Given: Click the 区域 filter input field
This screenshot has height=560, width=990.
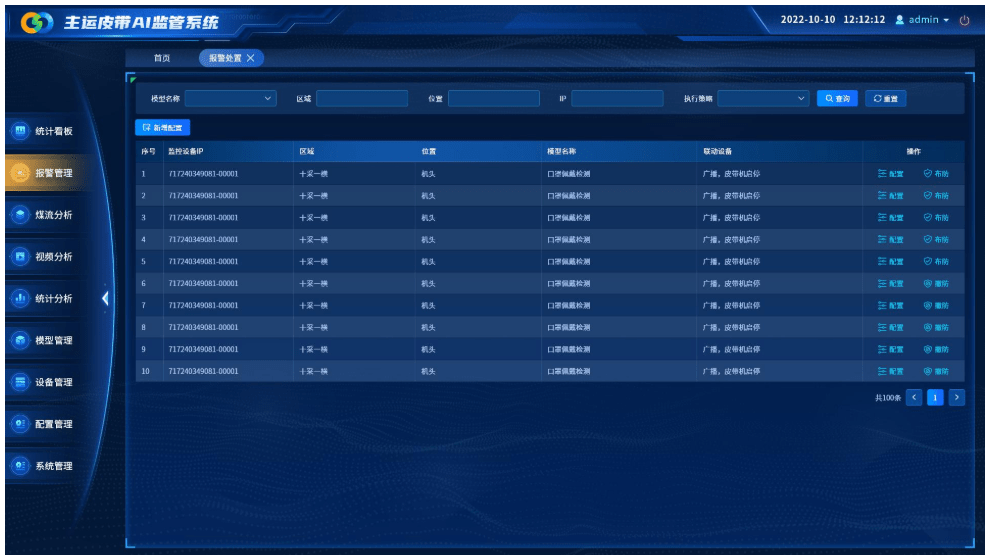Looking at the screenshot, I should click(362, 98).
